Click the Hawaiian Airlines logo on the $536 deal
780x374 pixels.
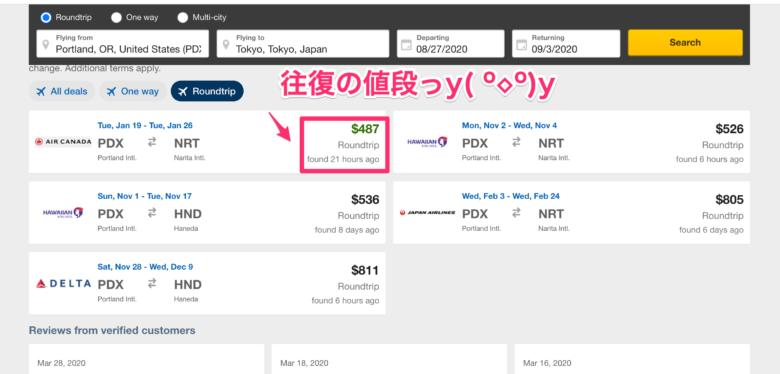[63, 213]
